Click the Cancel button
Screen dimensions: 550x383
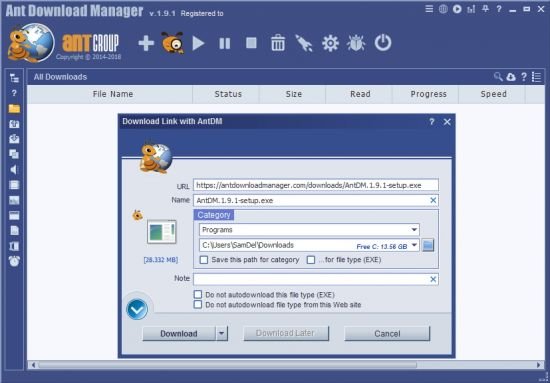click(x=387, y=334)
